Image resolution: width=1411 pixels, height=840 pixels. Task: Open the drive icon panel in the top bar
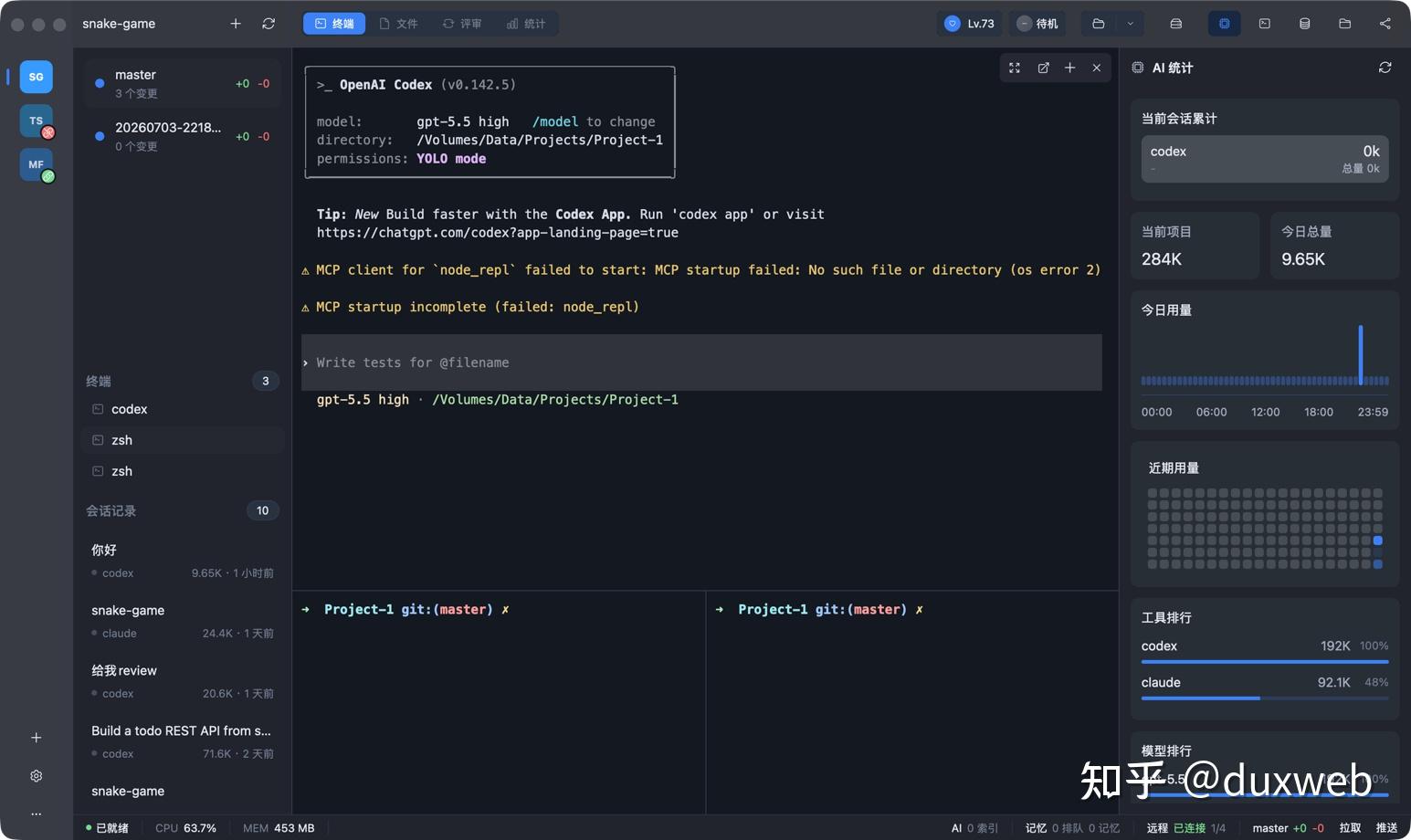point(1176,24)
